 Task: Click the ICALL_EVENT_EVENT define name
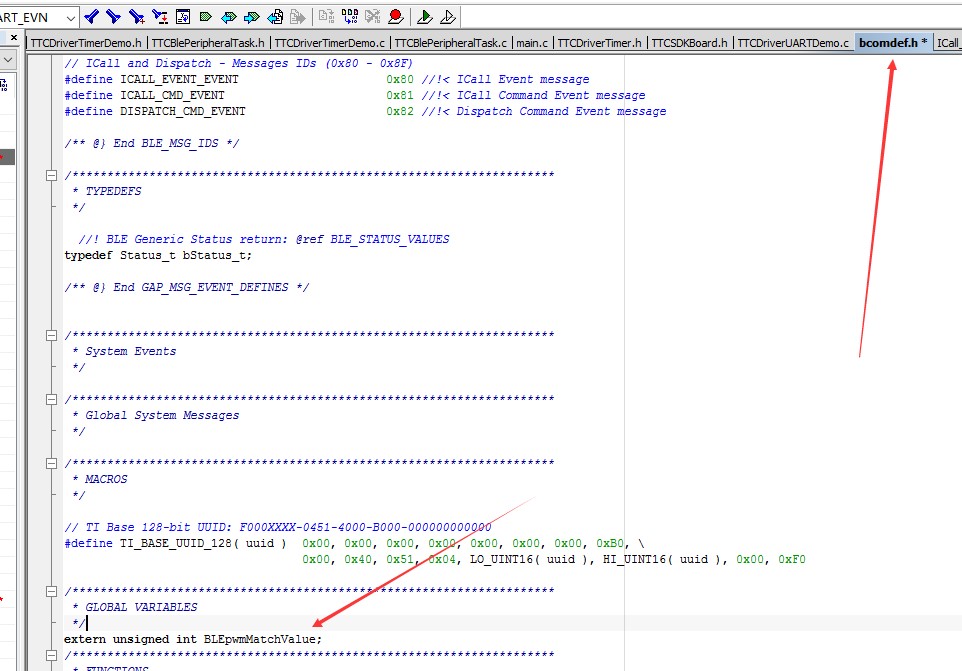point(179,79)
